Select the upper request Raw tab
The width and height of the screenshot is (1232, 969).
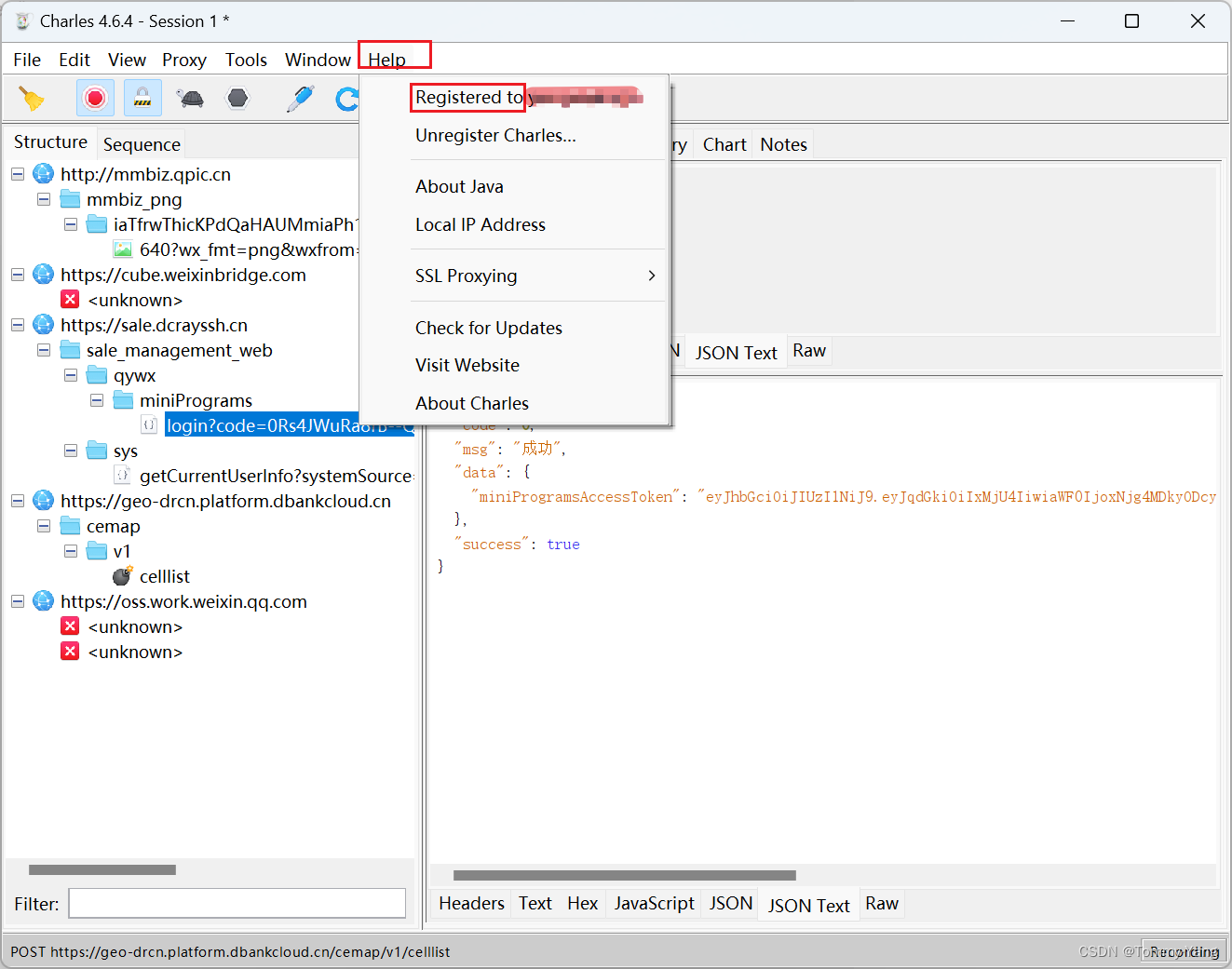pyautogui.click(x=809, y=350)
